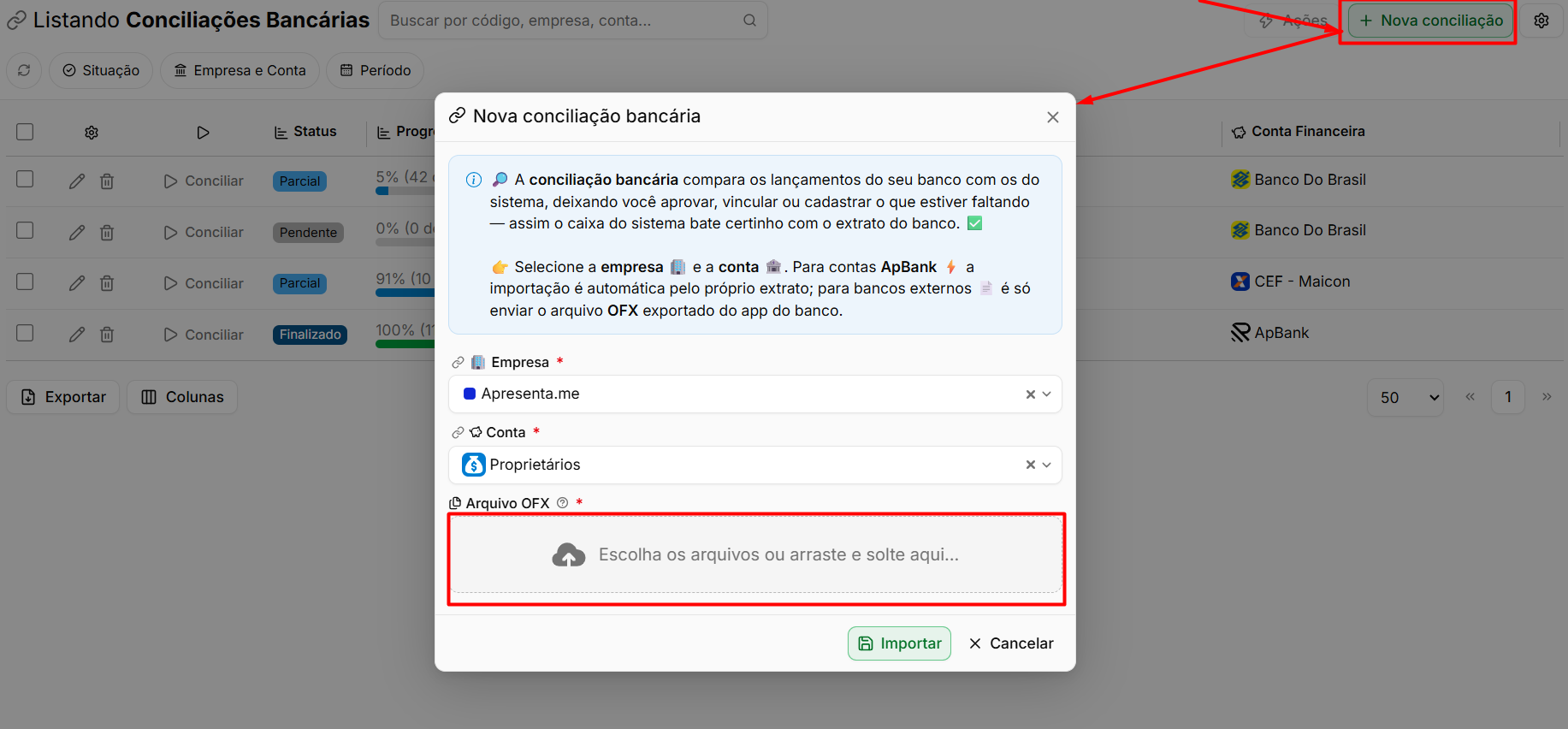Delete the Parcial 5% Banco Do Brasil row

(x=107, y=181)
